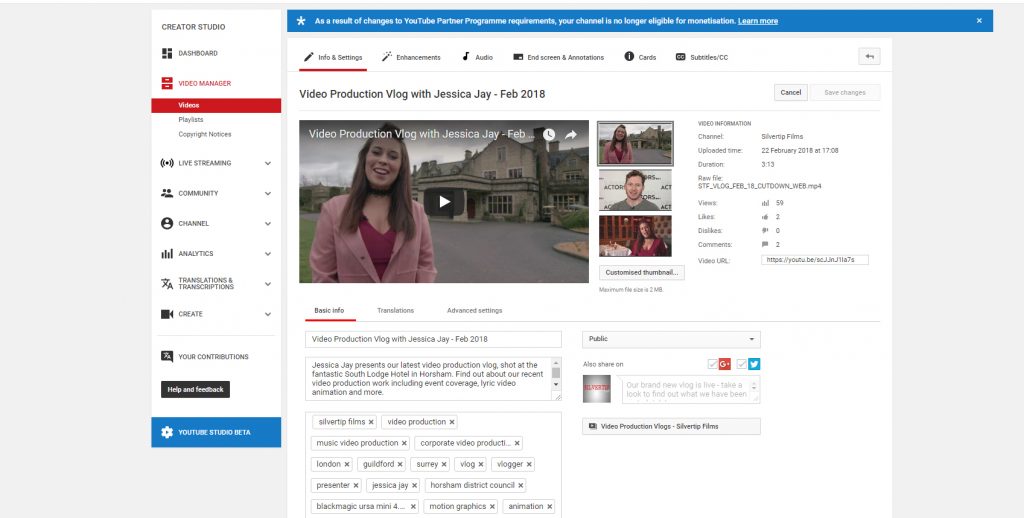Remove the jessica jay tag
This screenshot has height=518, width=1024.
tap(414, 486)
